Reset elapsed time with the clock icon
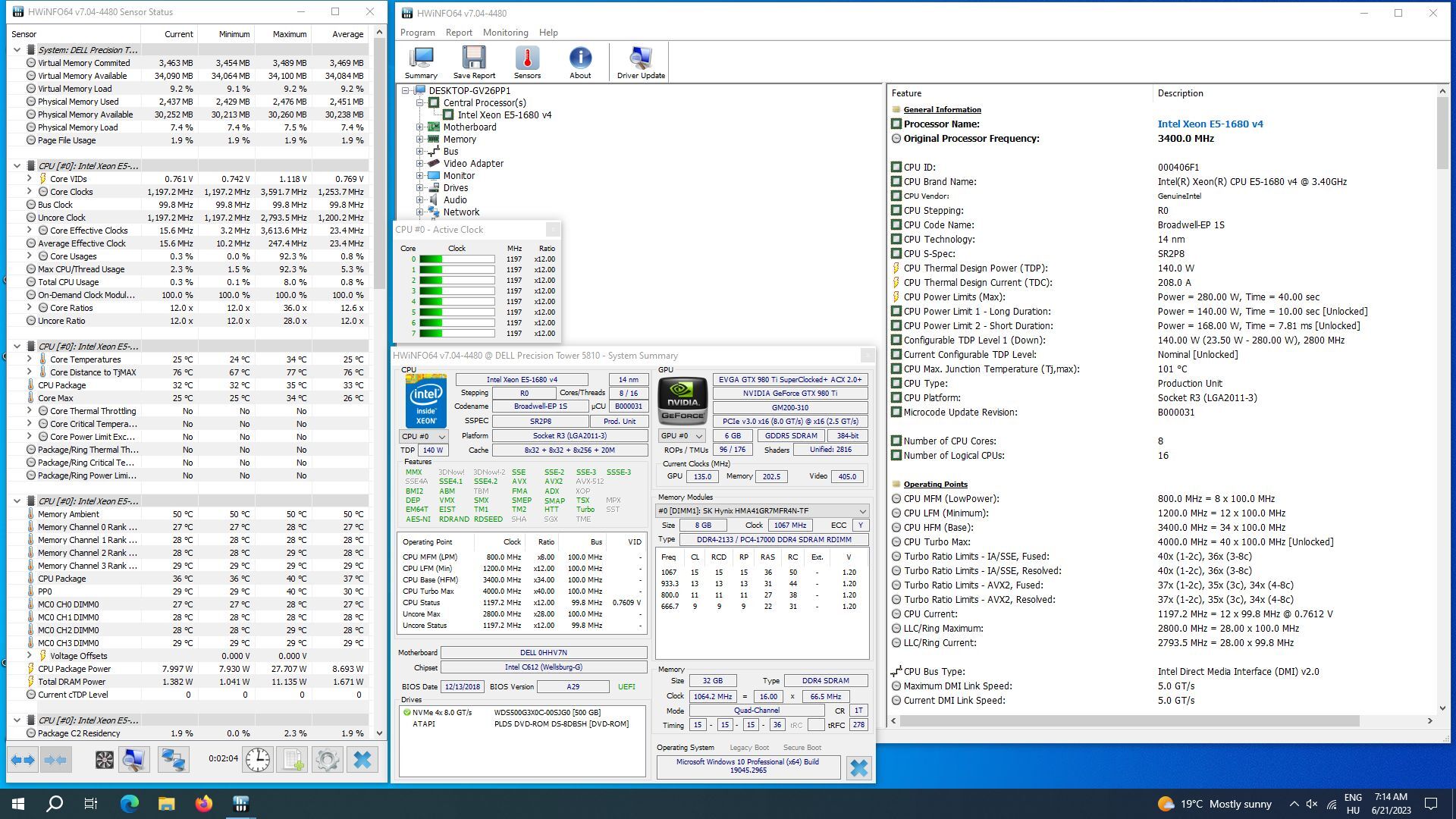 (258, 760)
